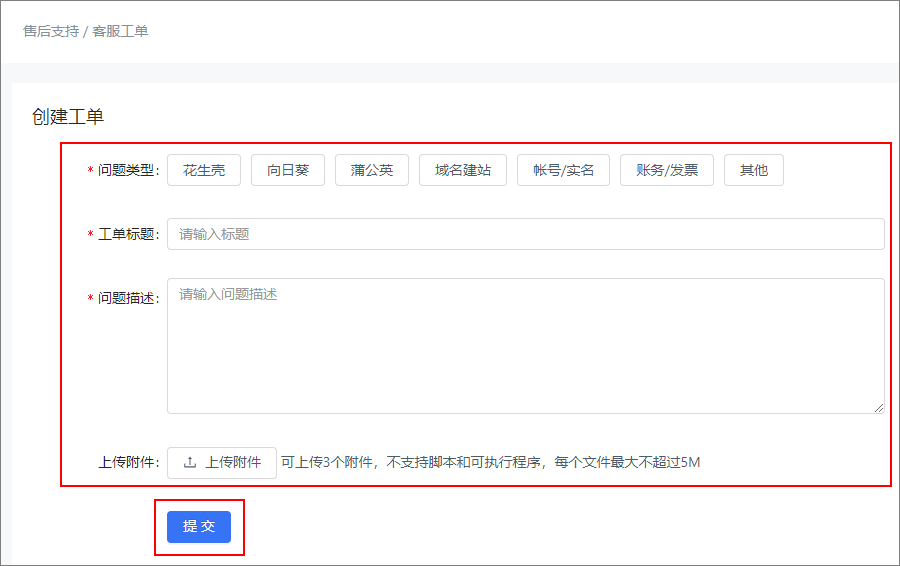Screen dimensions: 900x566
Task: Click the 创建工单 heading text
Action: coord(68,117)
